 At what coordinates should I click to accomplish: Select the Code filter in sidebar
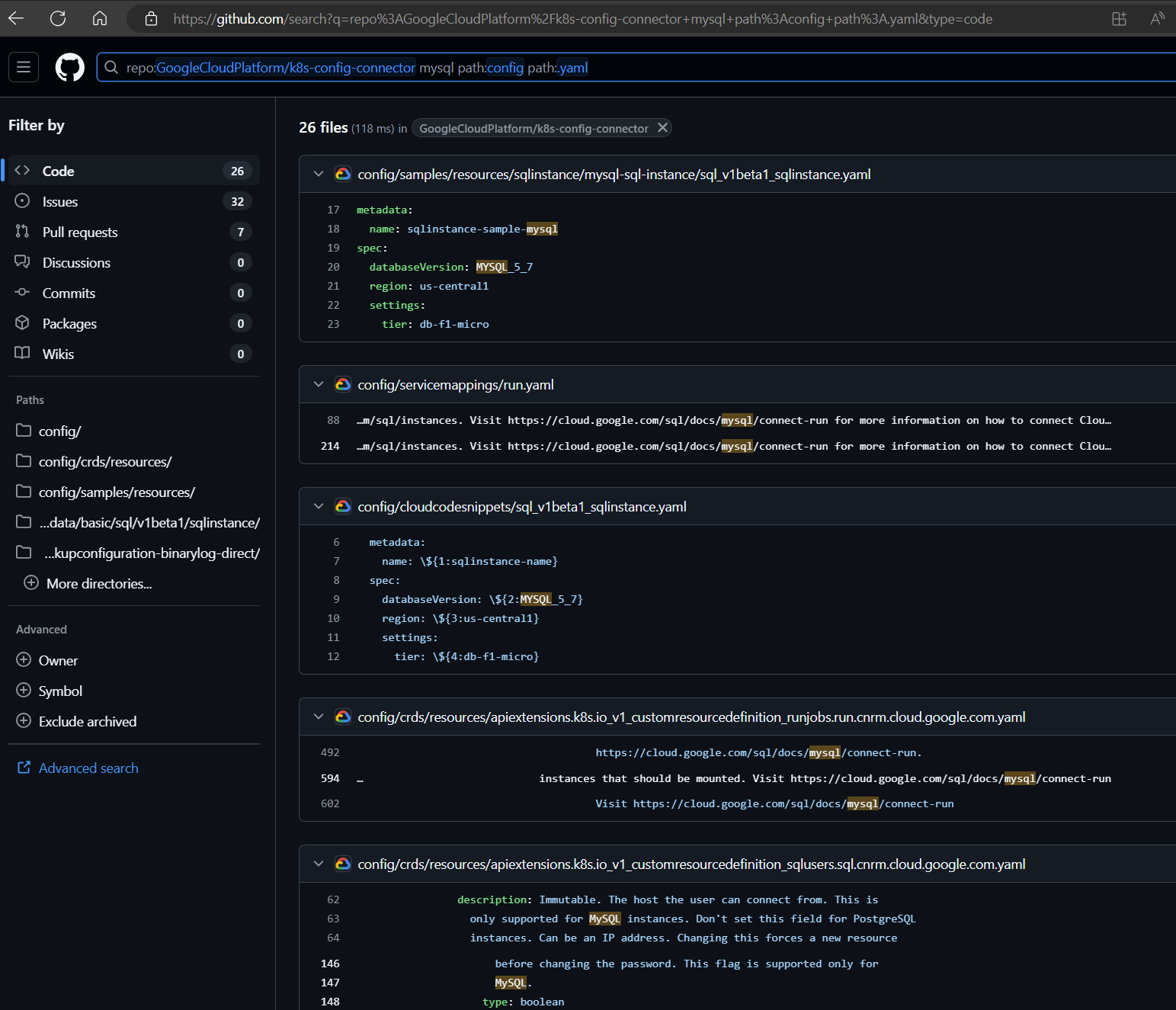[x=133, y=171]
